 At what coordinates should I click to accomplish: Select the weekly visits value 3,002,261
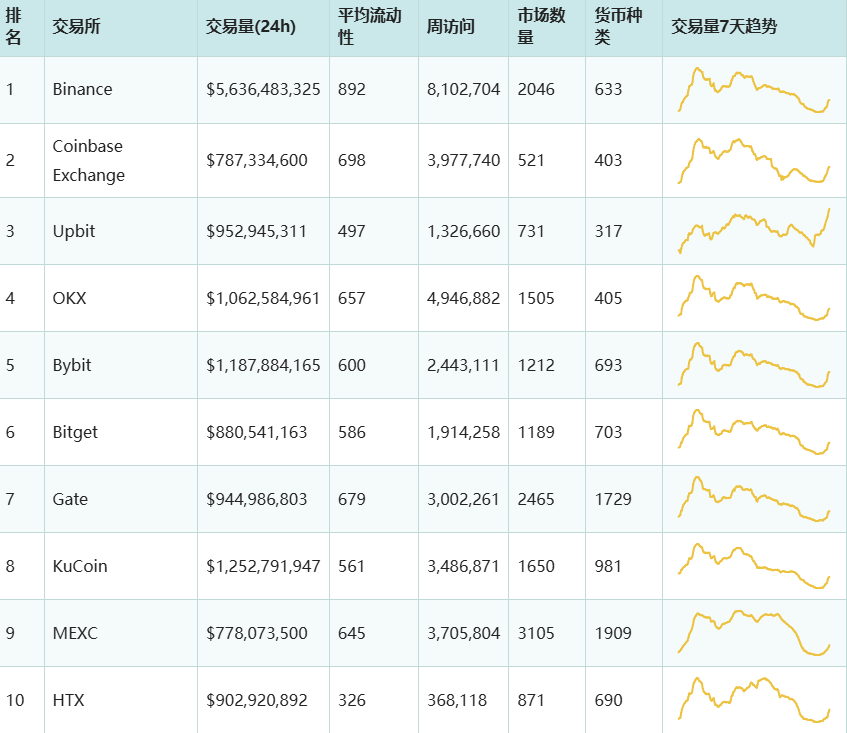[463, 499]
